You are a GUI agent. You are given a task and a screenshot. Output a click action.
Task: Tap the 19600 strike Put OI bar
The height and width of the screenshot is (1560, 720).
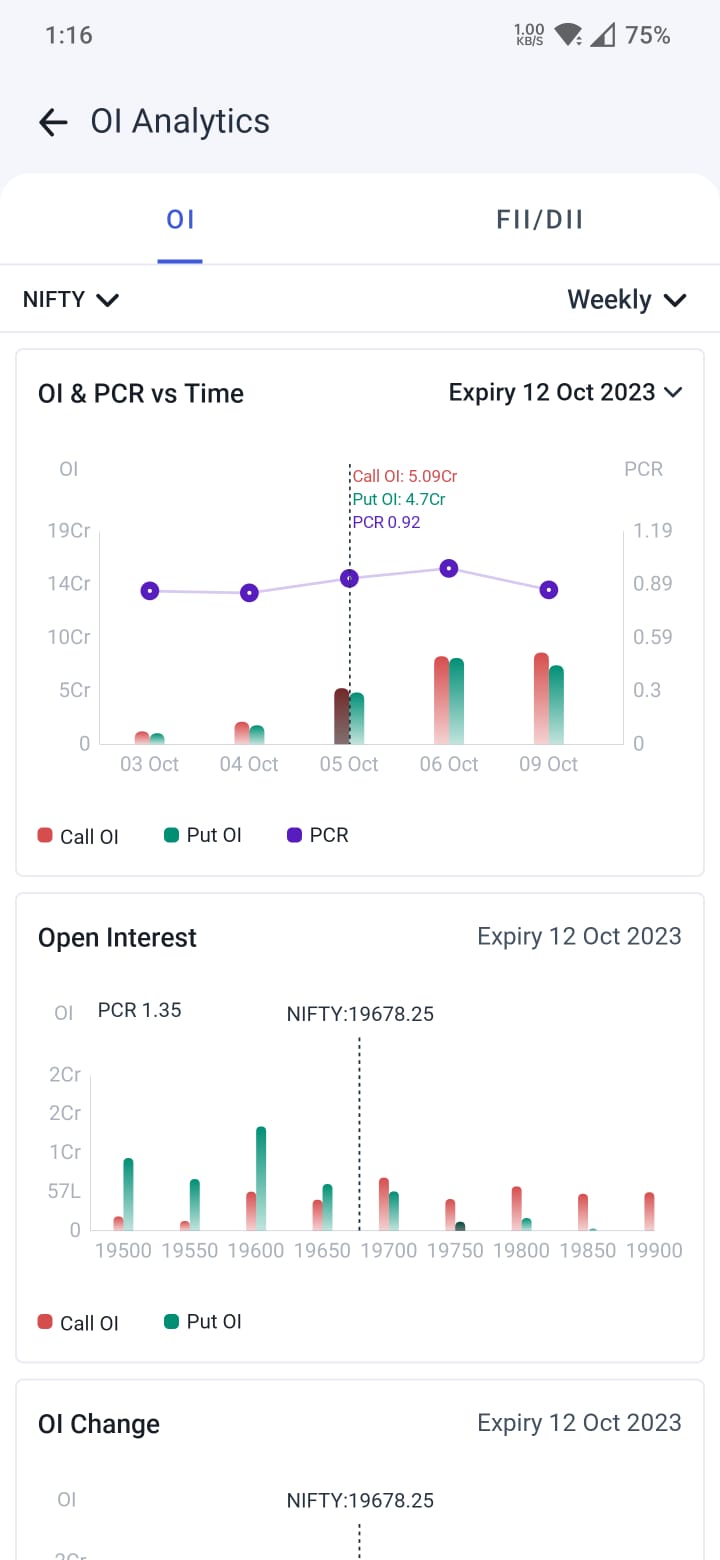pos(261,1178)
